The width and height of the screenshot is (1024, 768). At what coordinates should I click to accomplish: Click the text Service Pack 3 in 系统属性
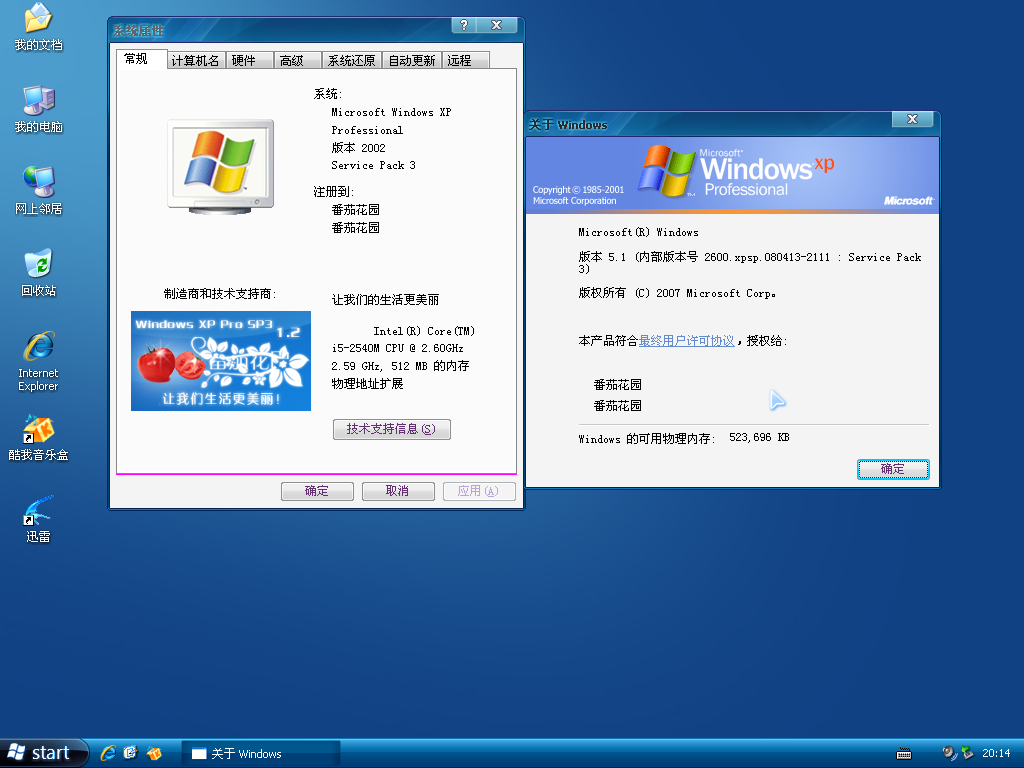(373, 166)
